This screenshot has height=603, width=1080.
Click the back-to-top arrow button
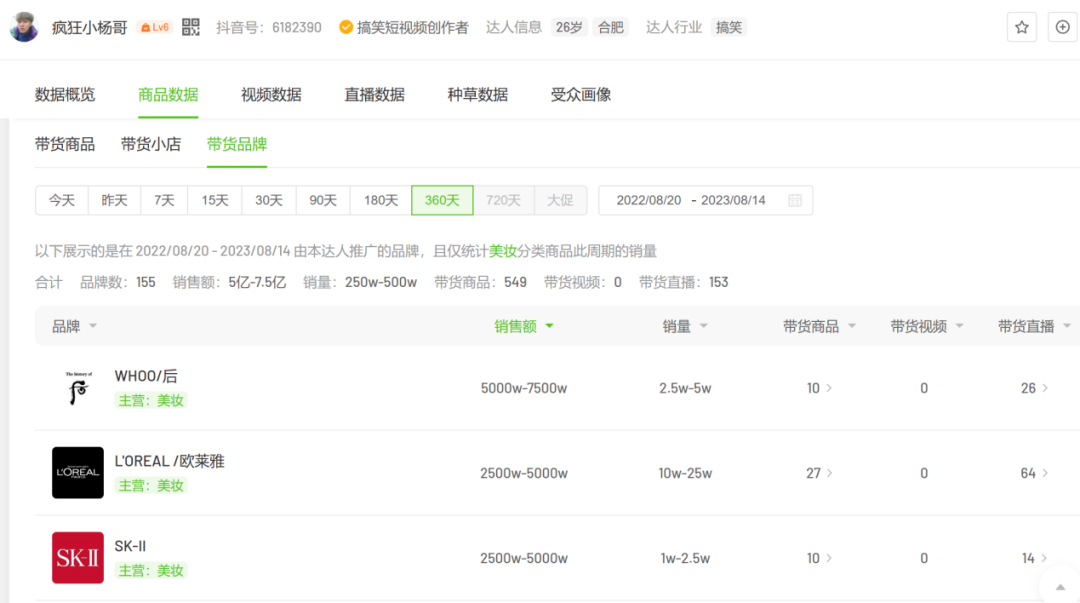[x=1061, y=586]
